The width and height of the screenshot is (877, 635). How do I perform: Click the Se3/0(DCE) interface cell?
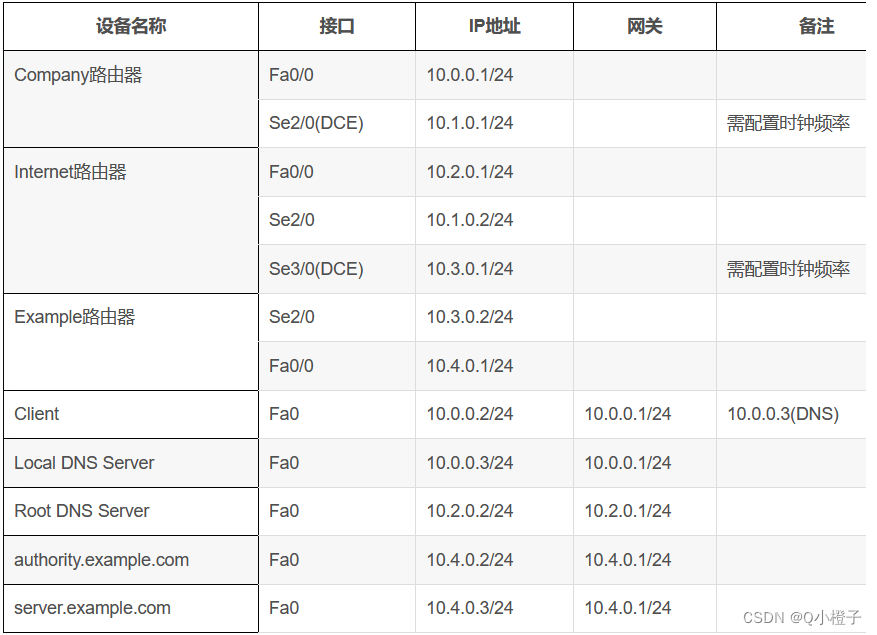337,269
